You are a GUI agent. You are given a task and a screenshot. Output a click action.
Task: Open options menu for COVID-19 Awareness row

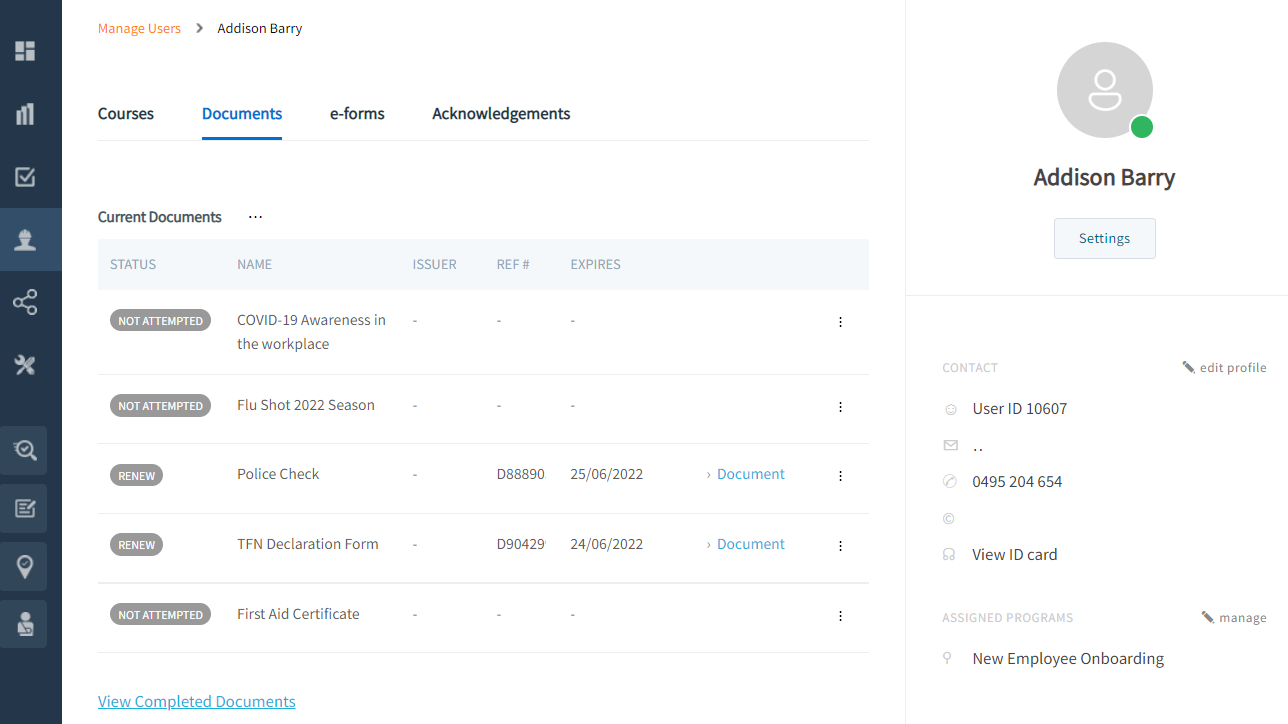click(x=840, y=322)
